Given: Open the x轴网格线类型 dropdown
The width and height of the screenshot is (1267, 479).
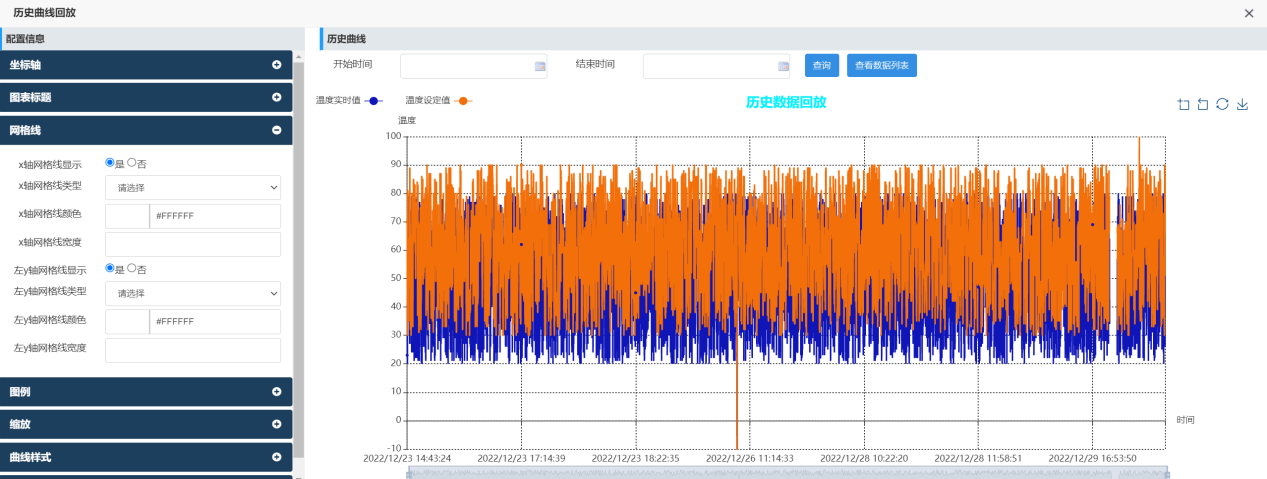Looking at the screenshot, I should tap(193, 187).
